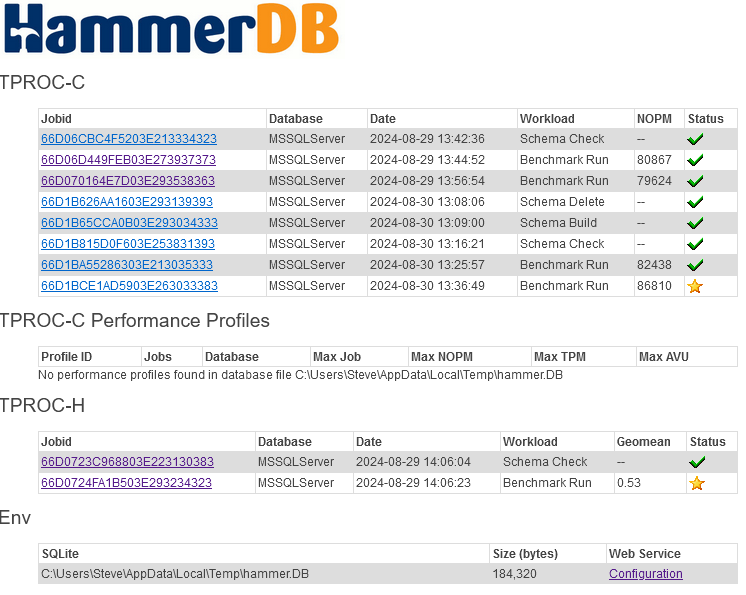Click the NOPM column header
Viewport: 746px width, 595px height.
point(654,118)
